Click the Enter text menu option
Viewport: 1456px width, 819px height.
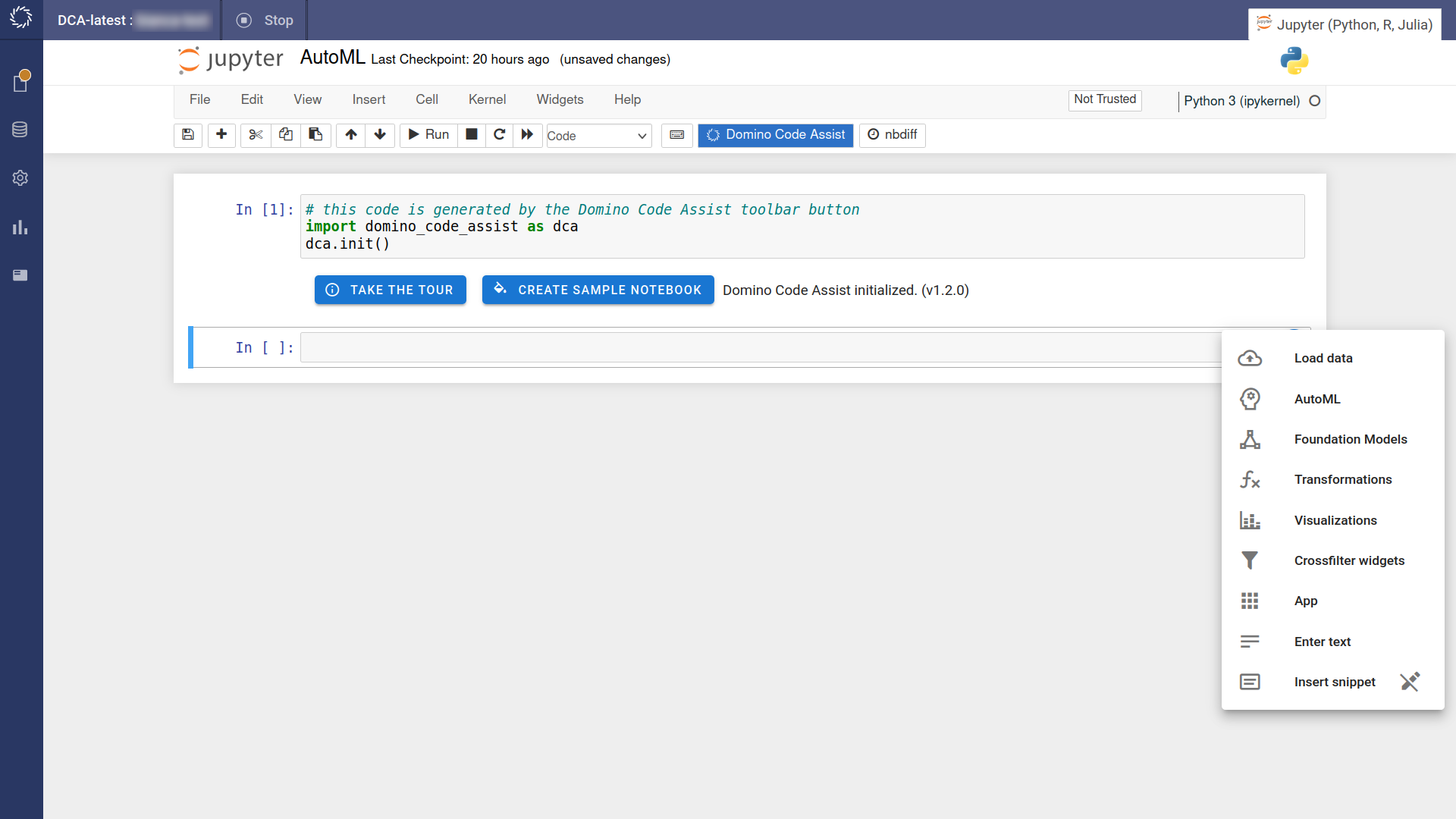[x=1322, y=641]
